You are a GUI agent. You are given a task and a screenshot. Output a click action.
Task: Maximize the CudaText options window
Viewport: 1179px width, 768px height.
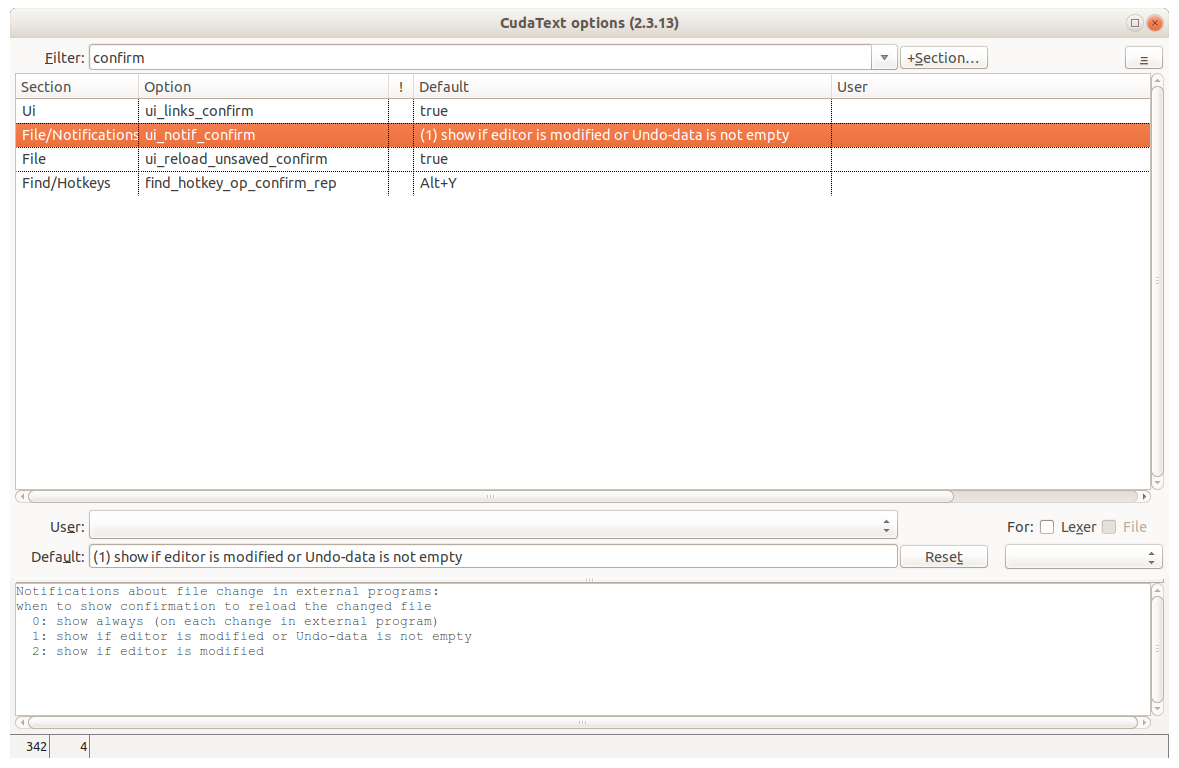[x=1135, y=23]
